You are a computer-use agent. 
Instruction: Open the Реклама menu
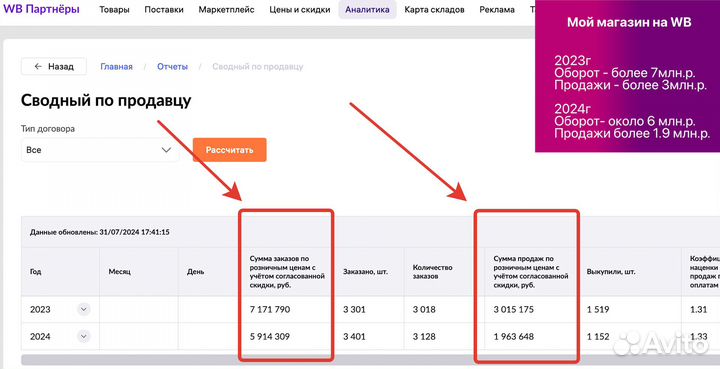pos(497,10)
